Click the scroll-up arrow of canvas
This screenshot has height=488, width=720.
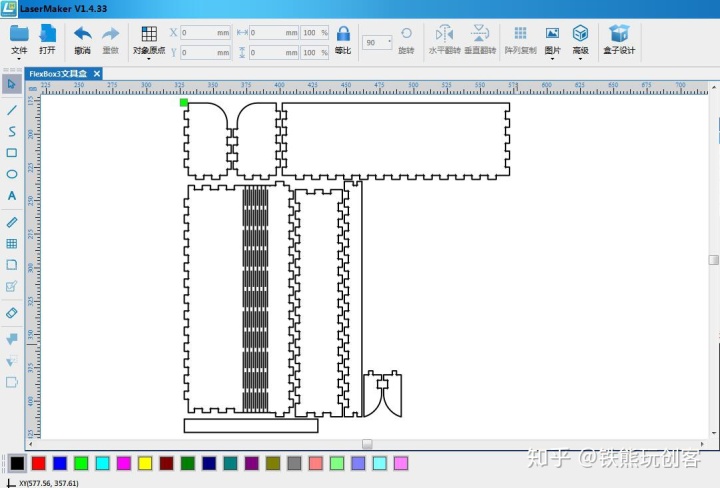pos(714,87)
